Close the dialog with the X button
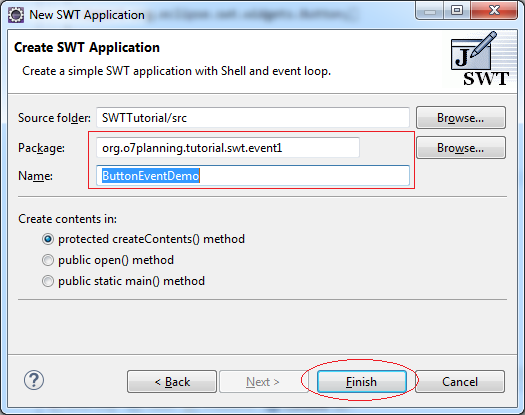Screen dimensions: 525x415 coord(494,11)
